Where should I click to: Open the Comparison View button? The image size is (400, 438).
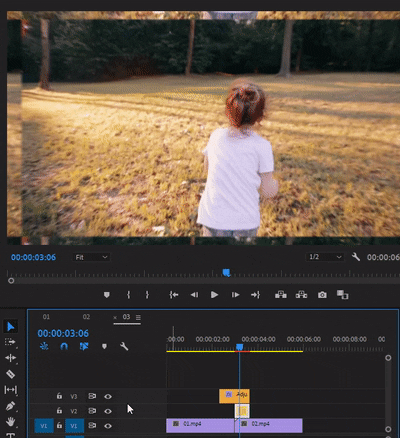[x=342, y=295]
